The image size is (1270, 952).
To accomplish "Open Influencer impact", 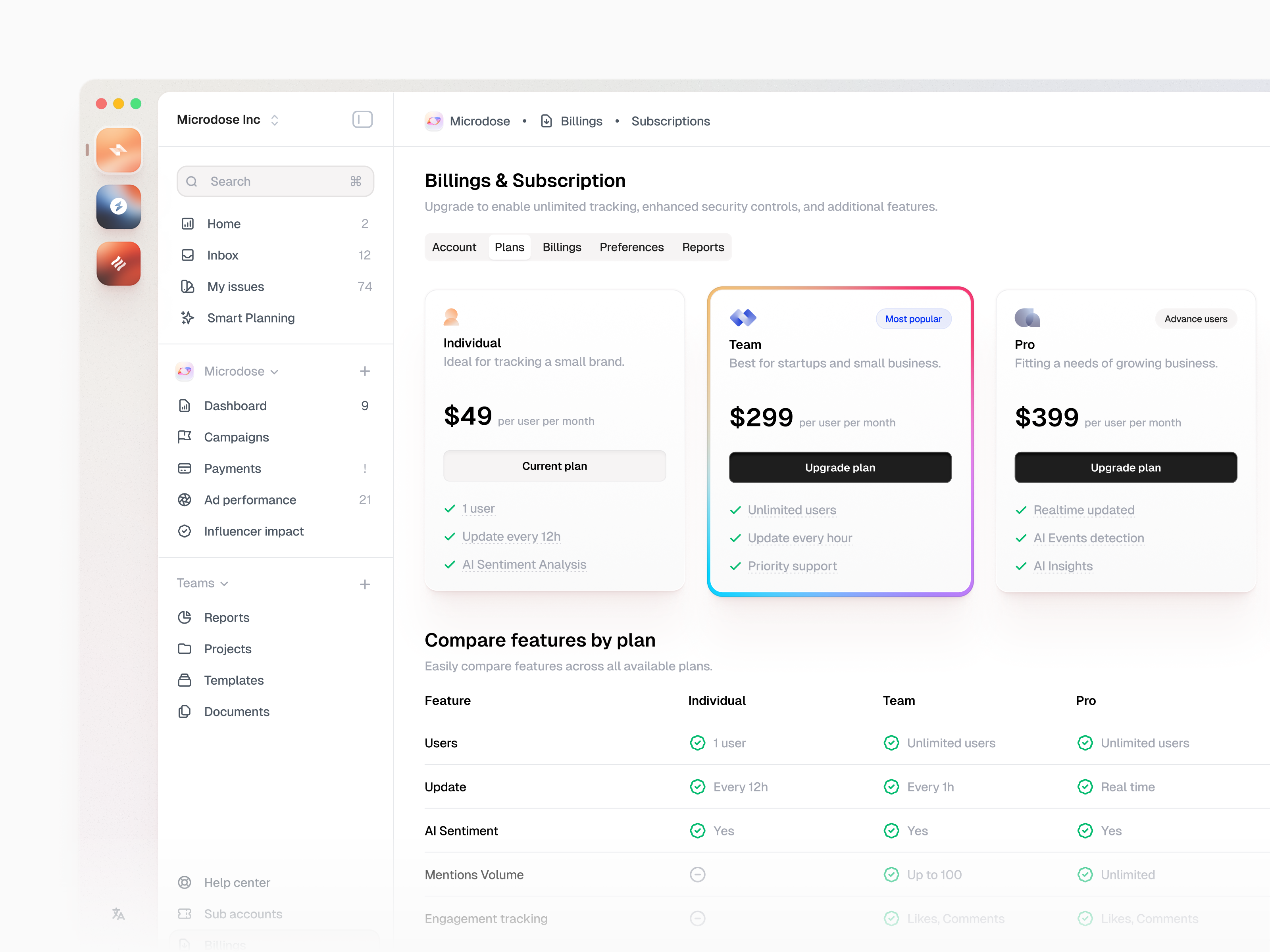I will (254, 532).
